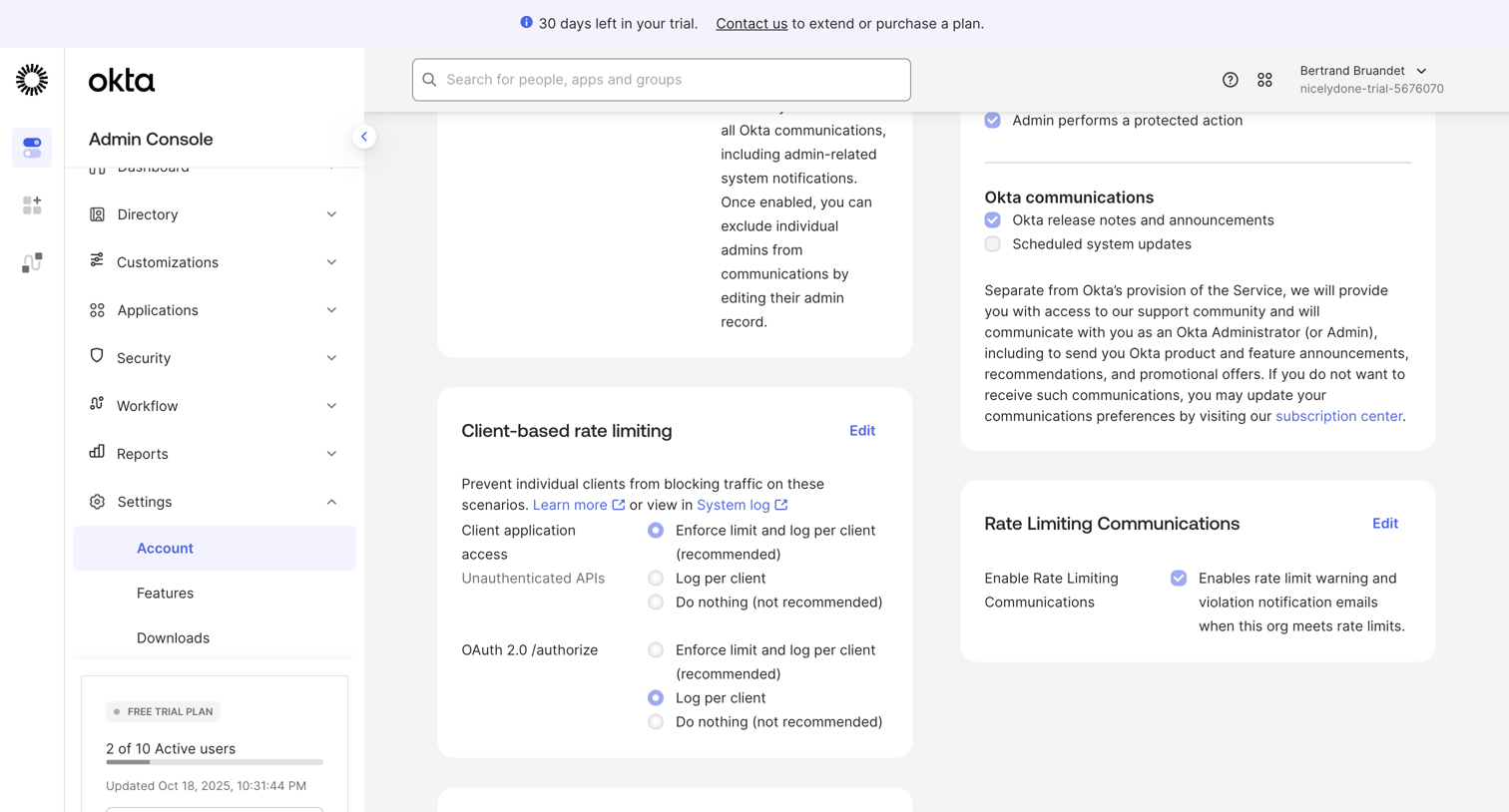Click the external link icon beside Learn more
Image resolution: width=1509 pixels, height=812 pixels.
[x=619, y=505]
